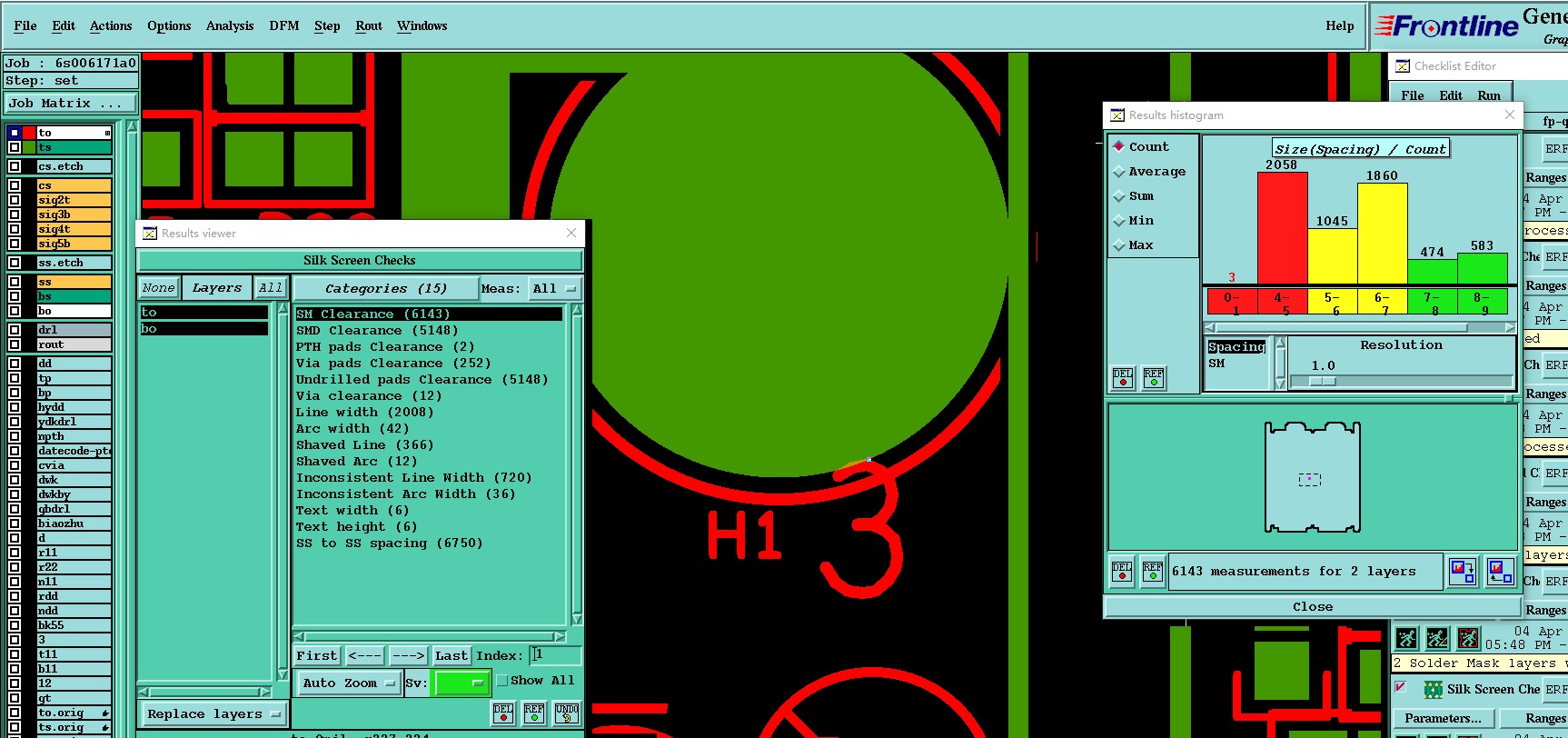1568x738 pixels.
Task: Click the Resolution slider handle
Action: [1322, 382]
